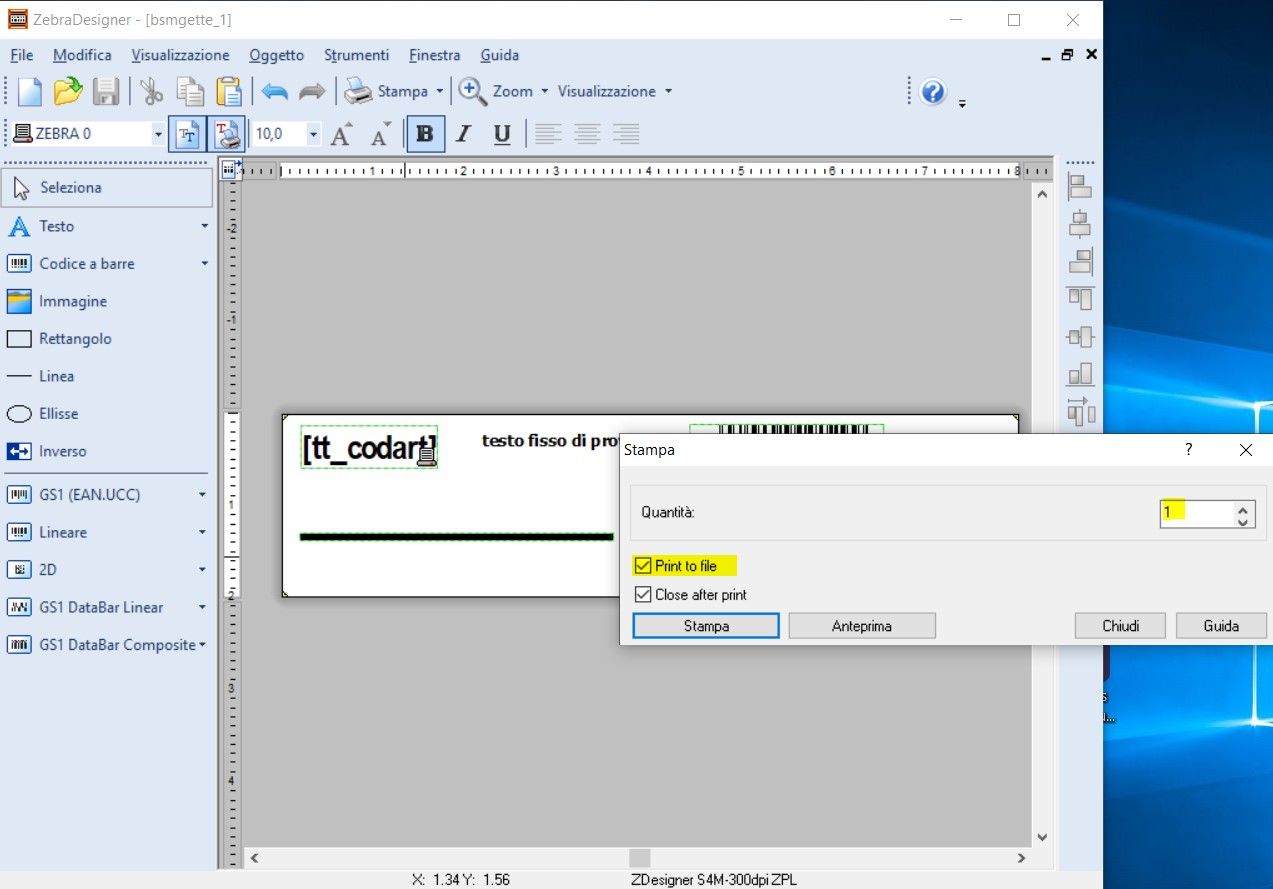Viewport: 1273px width, 889px height.
Task: Save the current label
Action: (x=106, y=92)
